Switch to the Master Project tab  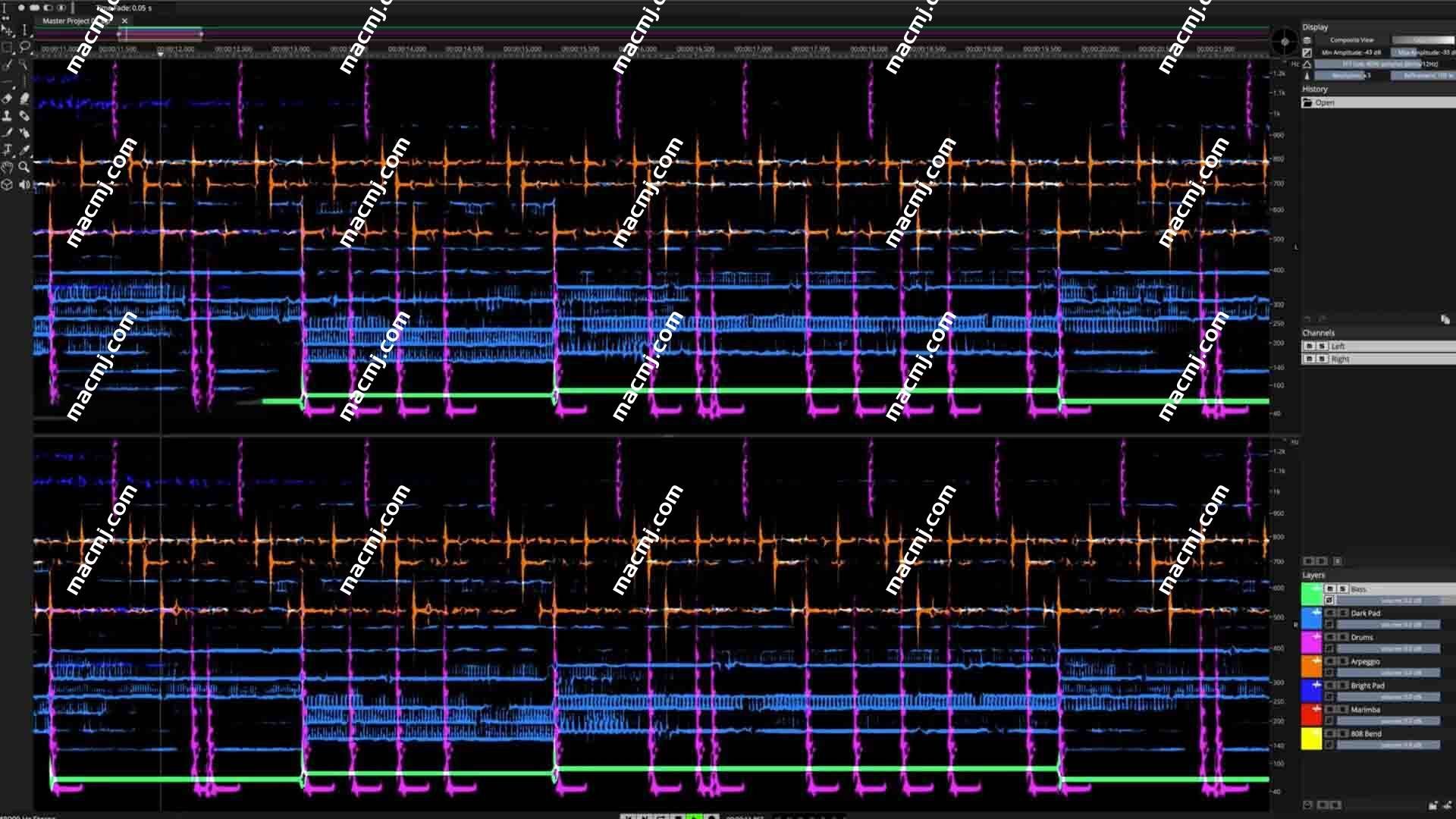click(x=76, y=20)
